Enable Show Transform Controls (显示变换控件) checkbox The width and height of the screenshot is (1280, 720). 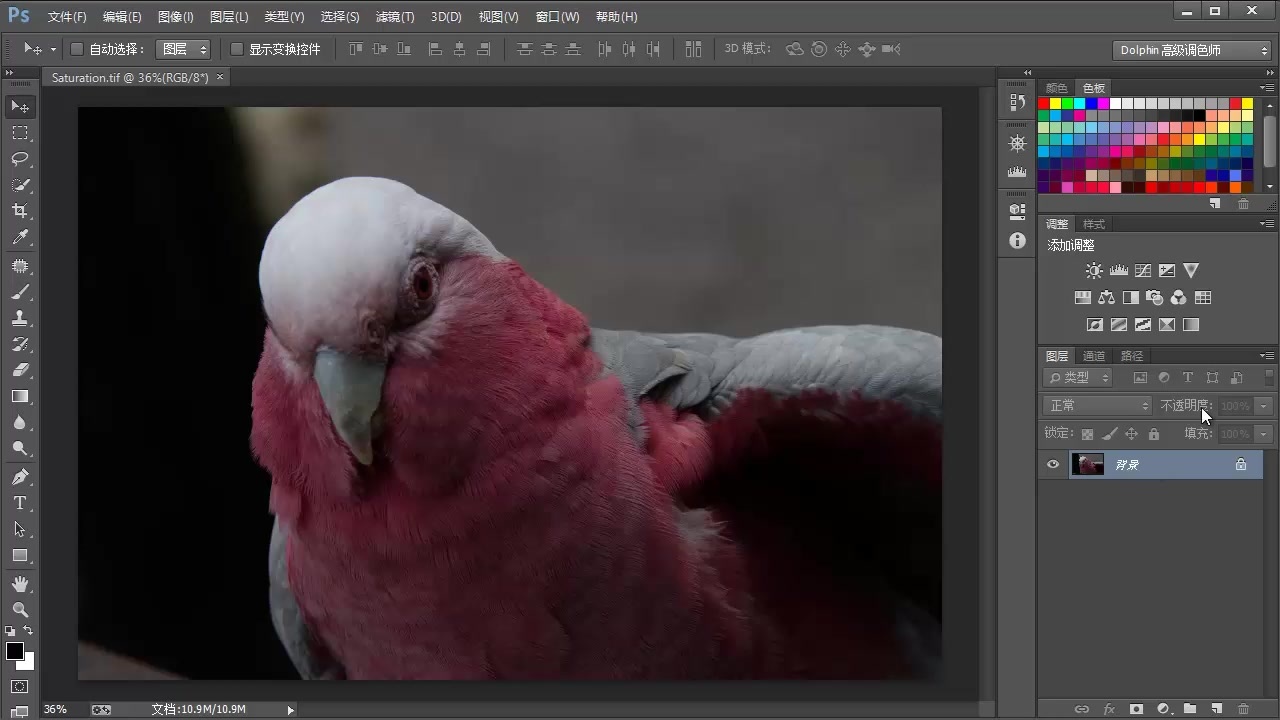(237, 49)
